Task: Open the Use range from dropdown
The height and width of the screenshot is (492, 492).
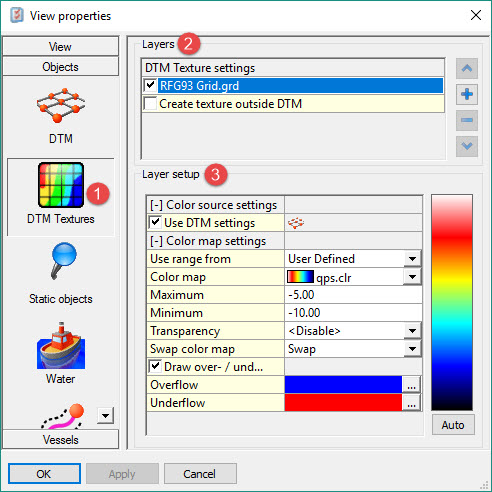Action: (x=412, y=259)
